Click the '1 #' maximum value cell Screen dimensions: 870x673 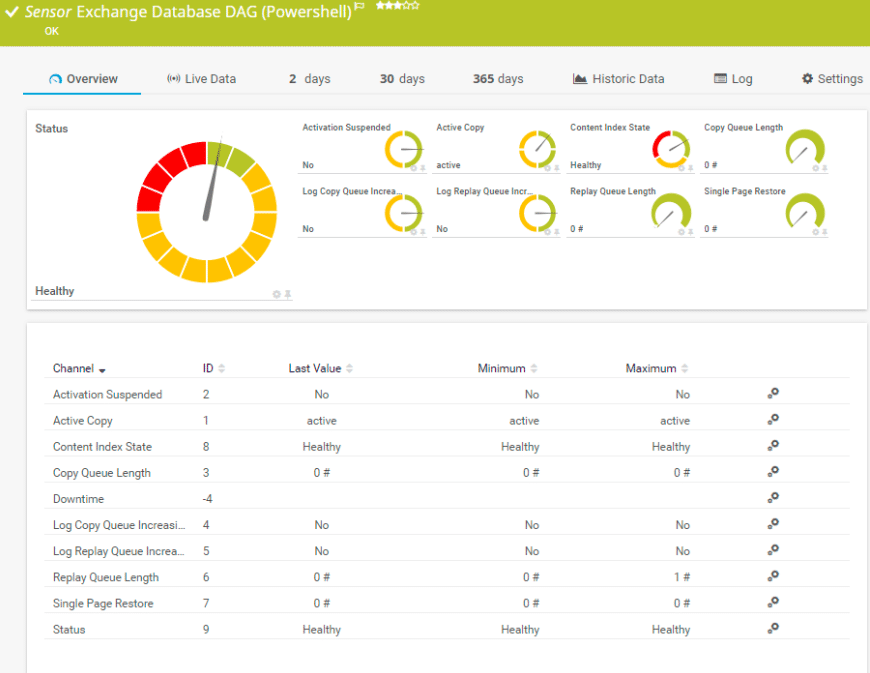682,577
